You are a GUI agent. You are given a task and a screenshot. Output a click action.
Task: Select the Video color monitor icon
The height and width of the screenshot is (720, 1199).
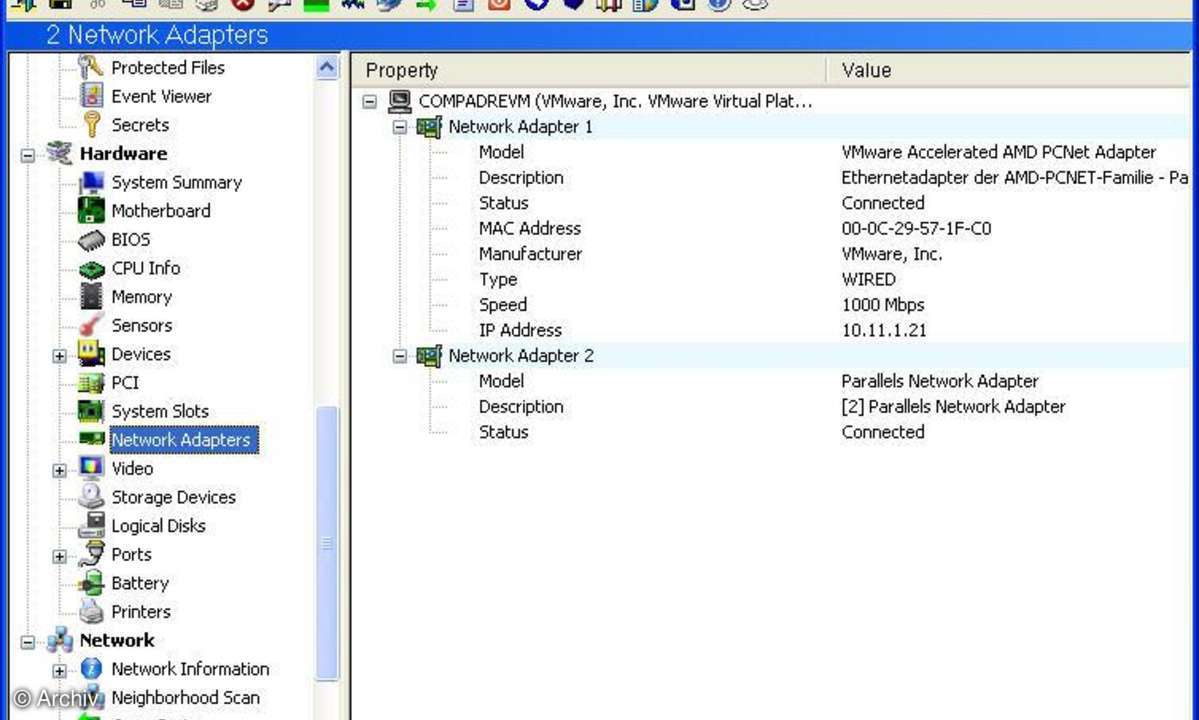[x=91, y=468]
